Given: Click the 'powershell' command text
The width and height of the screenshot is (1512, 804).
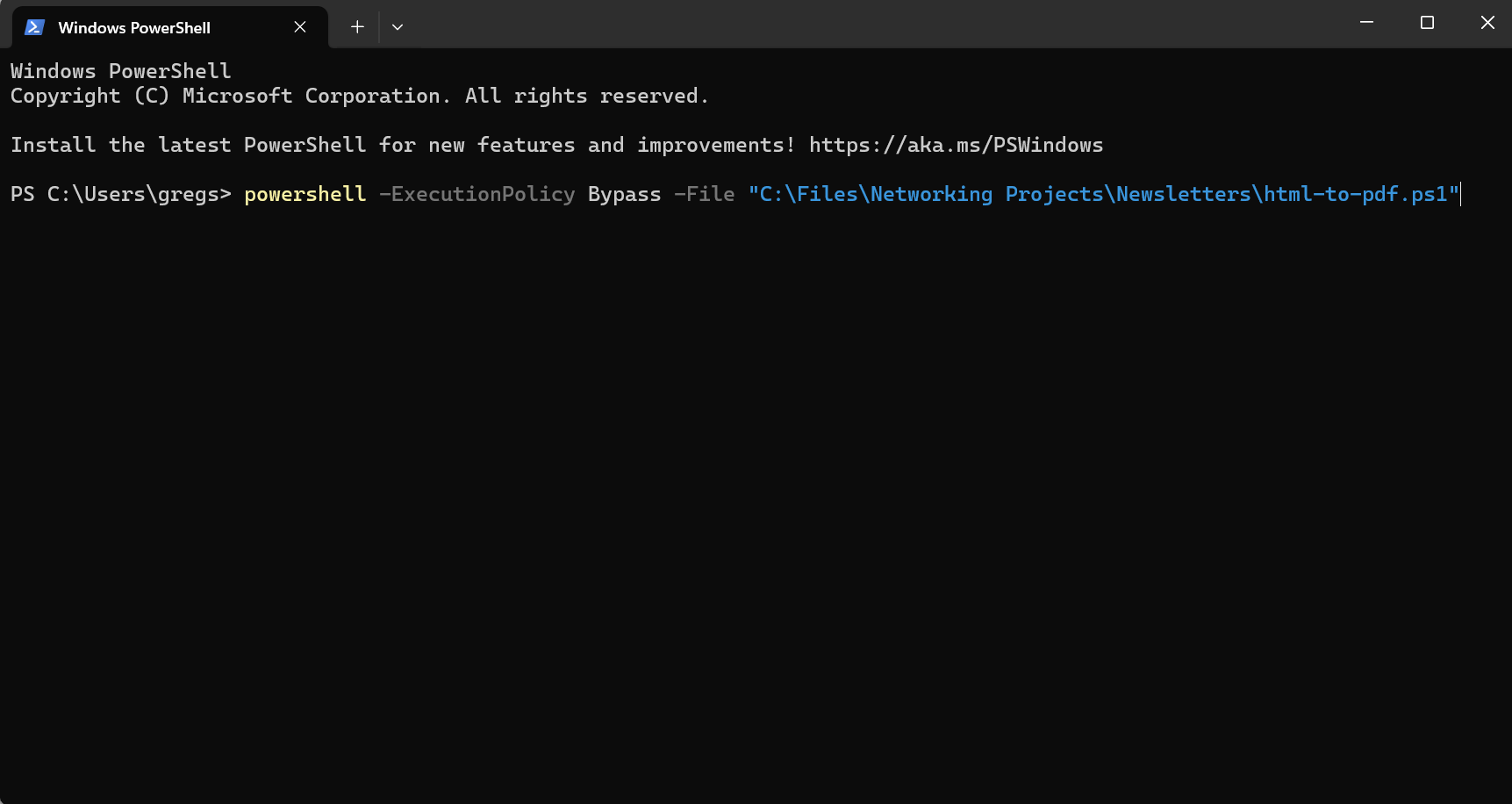Looking at the screenshot, I should point(305,194).
